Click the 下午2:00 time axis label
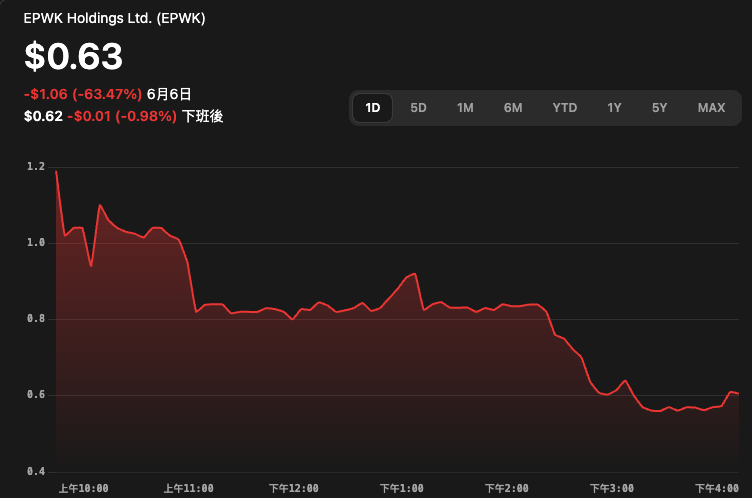Image resolution: width=752 pixels, height=498 pixels. pyautogui.click(x=506, y=488)
